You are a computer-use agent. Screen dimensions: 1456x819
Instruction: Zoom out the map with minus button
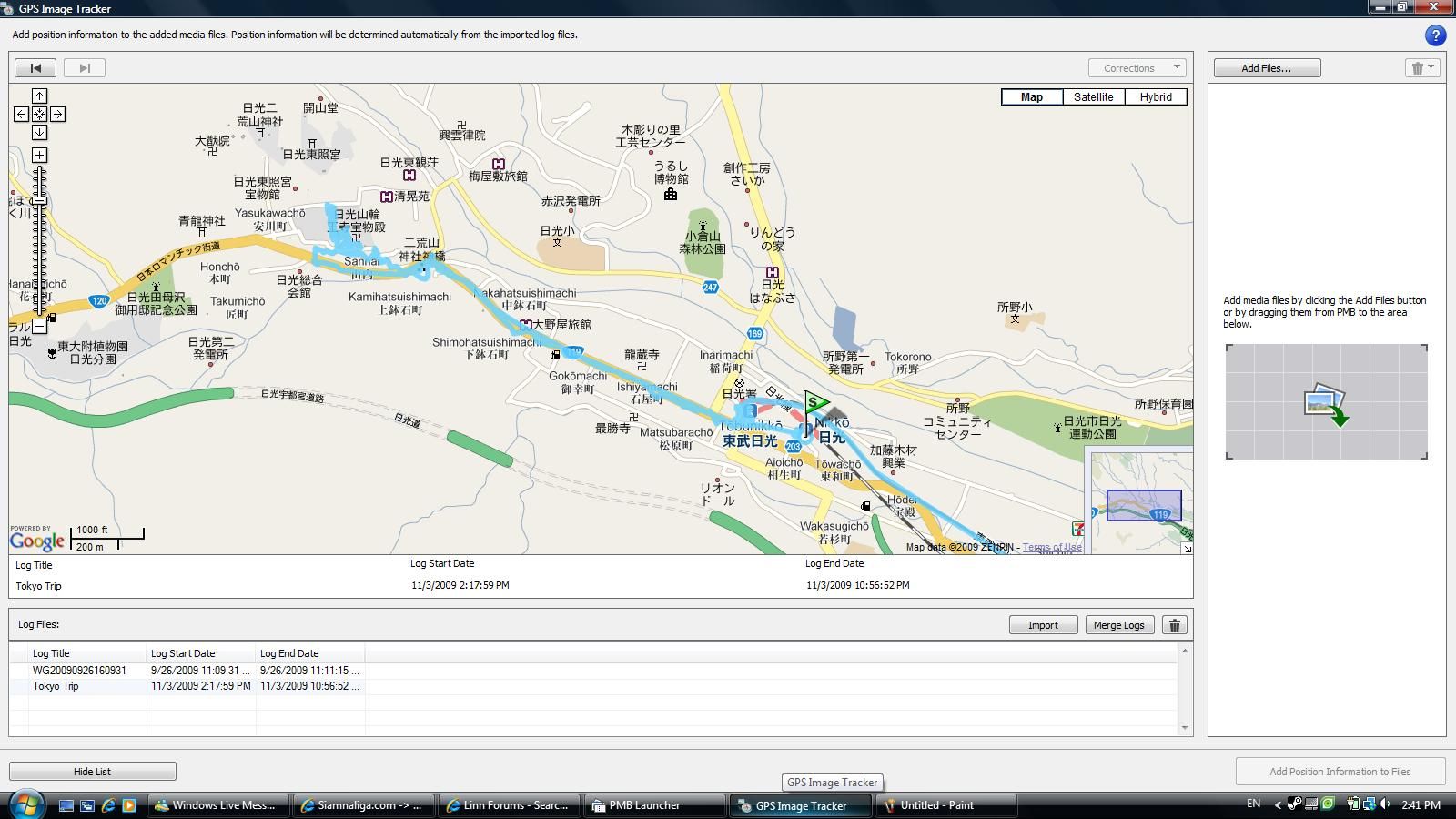click(x=39, y=326)
